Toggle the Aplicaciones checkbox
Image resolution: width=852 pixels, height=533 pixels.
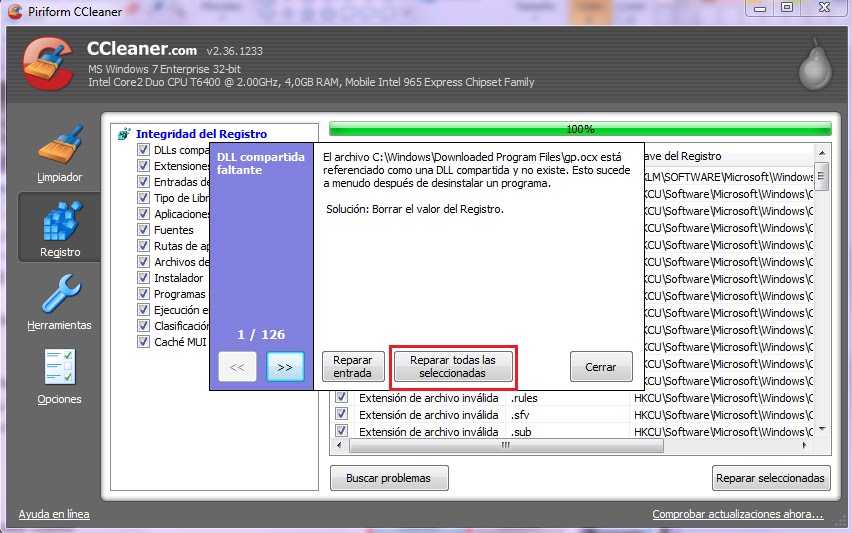[143, 214]
